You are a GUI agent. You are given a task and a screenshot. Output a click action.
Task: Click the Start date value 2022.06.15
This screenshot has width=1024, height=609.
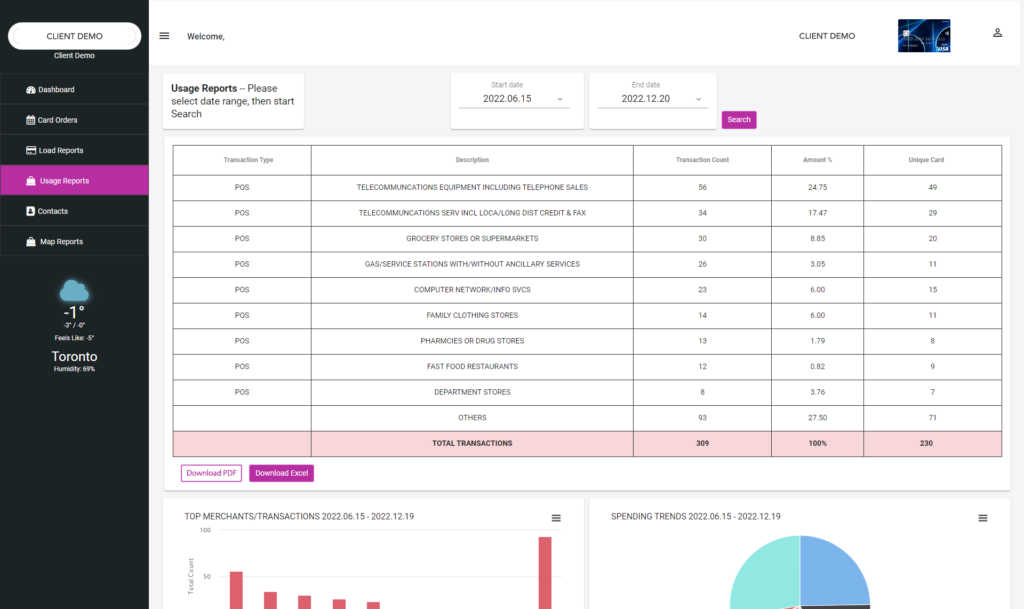point(507,99)
